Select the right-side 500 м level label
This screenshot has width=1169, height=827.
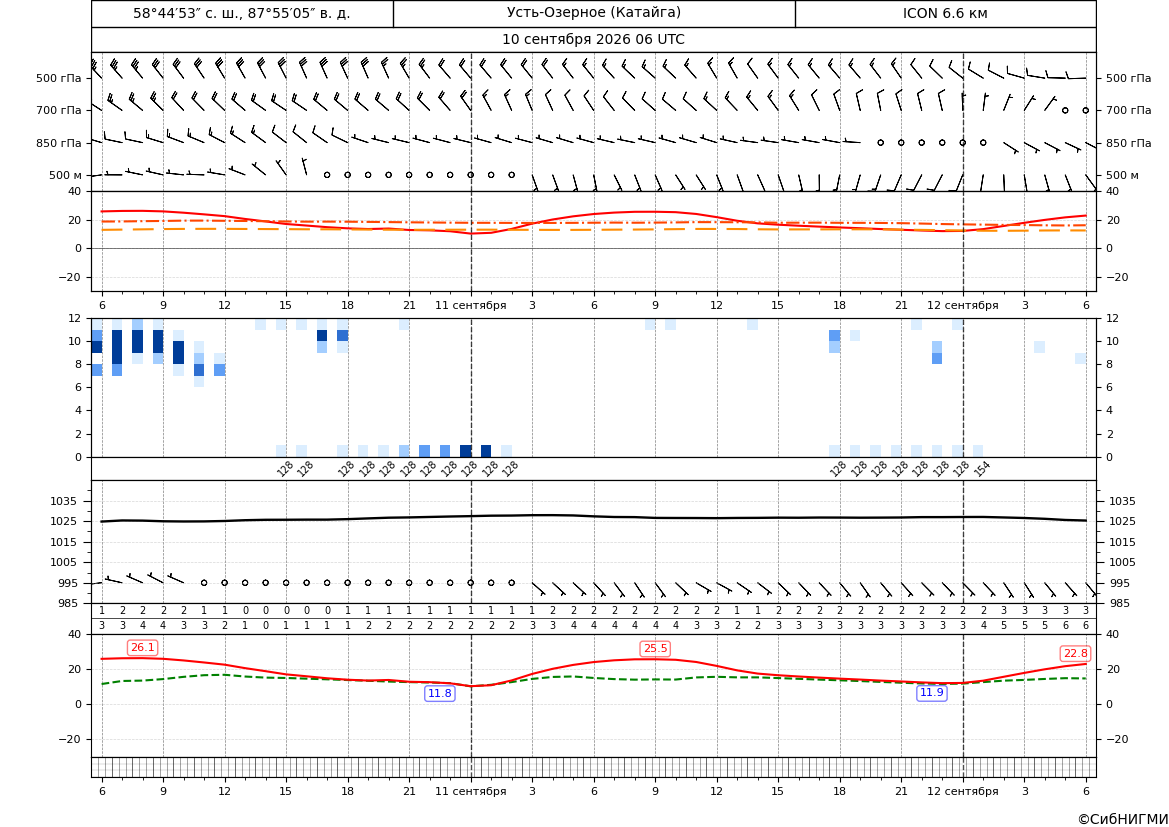[x=1122, y=176]
